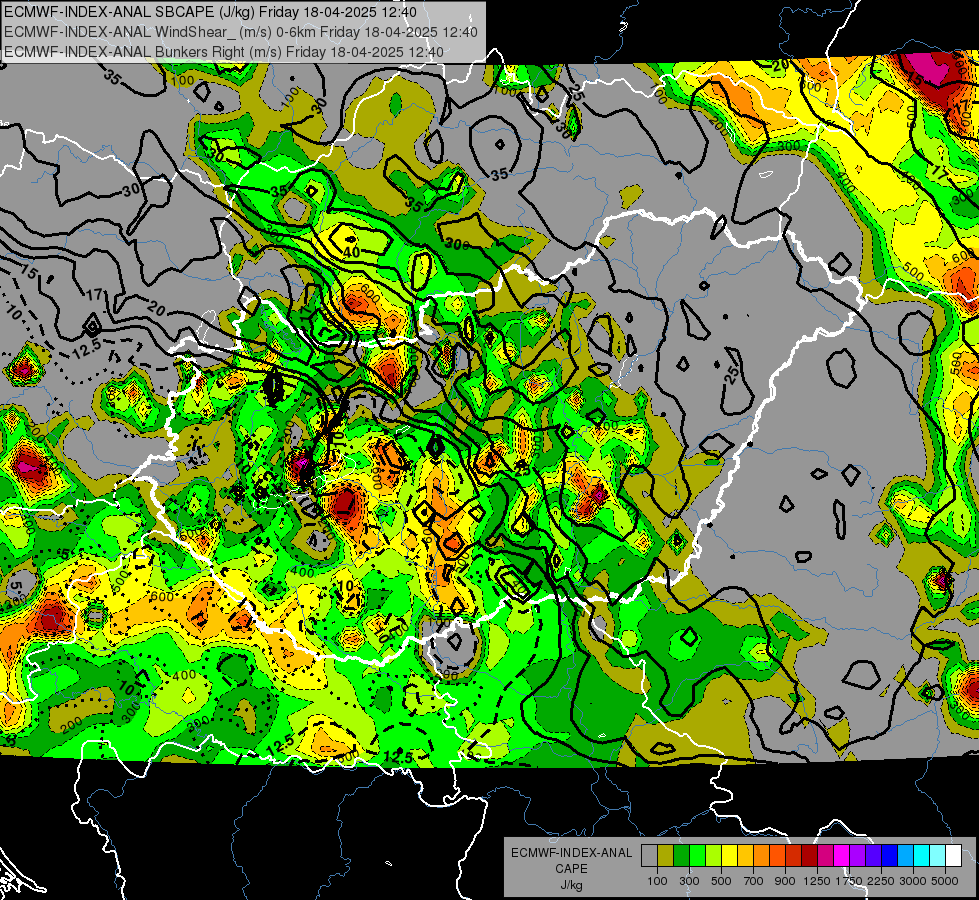Pick the violet purple legend swatch
The image size is (979, 900).
pos(857,856)
